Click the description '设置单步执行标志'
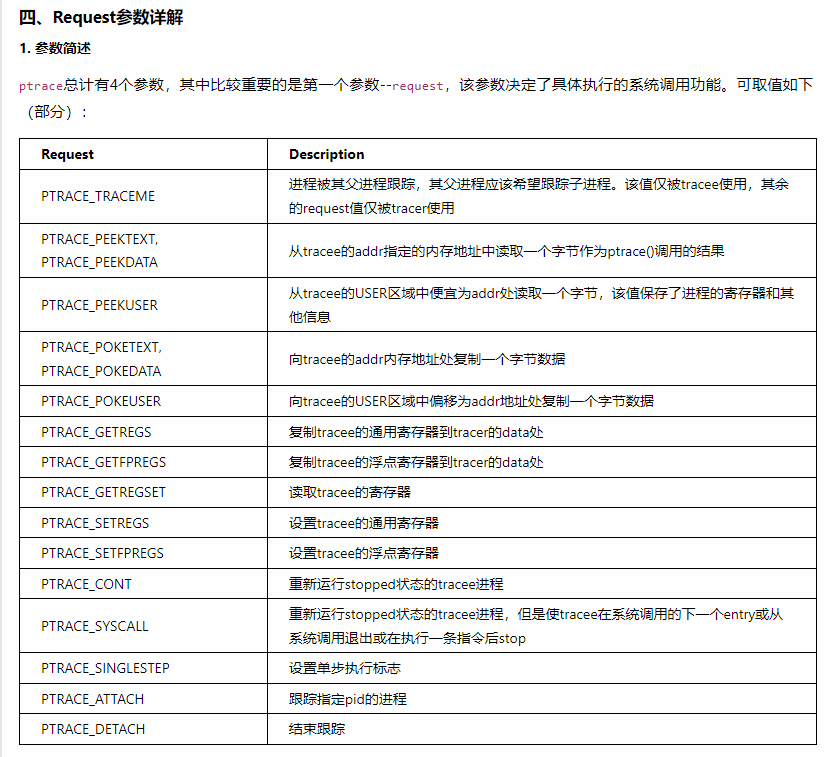 click(345, 668)
